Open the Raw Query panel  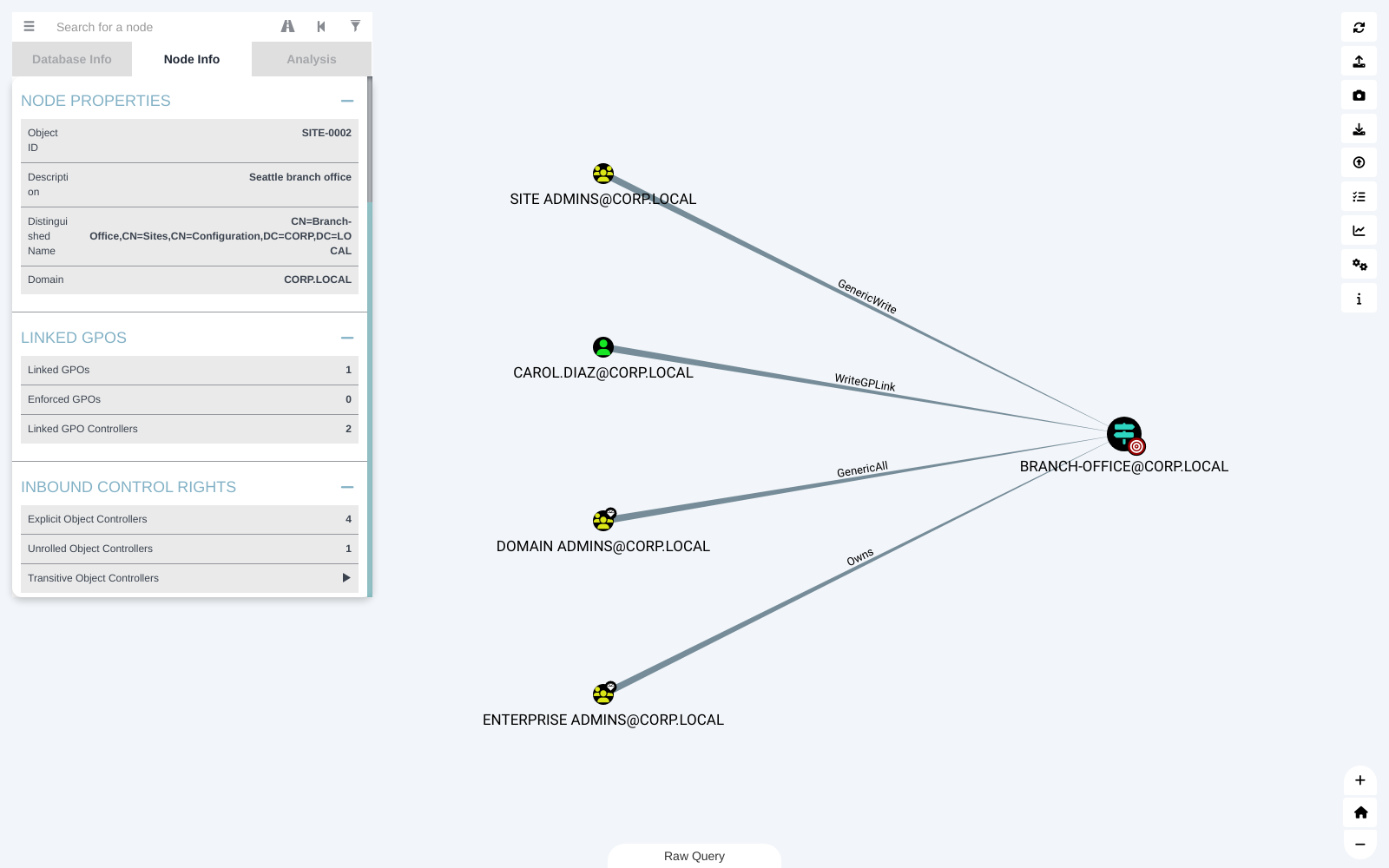pyautogui.click(x=694, y=856)
